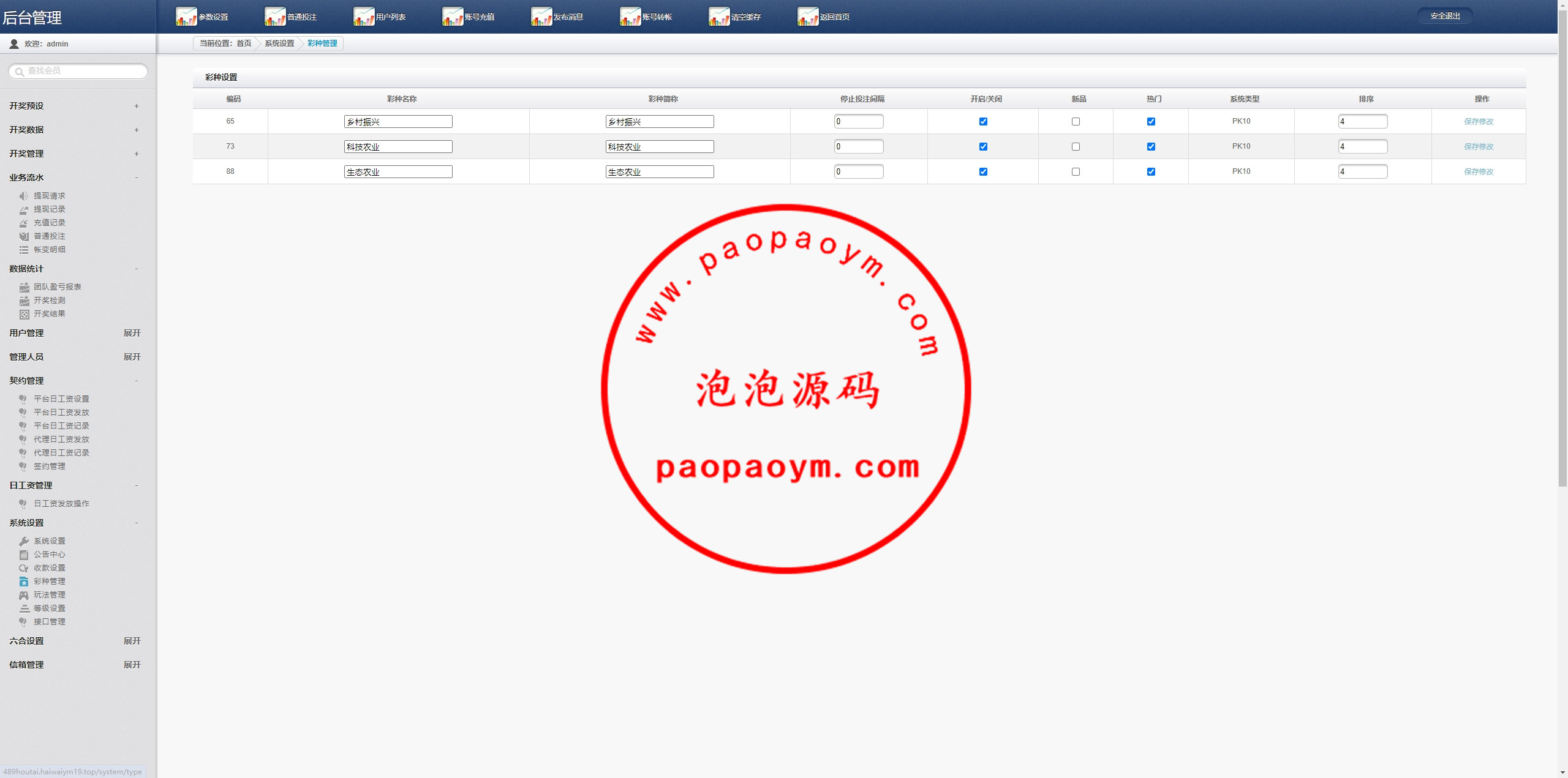Toggle 新品 checkbox for 科技农业
The height and width of the screenshot is (778, 1568).
coord(1076,146)
